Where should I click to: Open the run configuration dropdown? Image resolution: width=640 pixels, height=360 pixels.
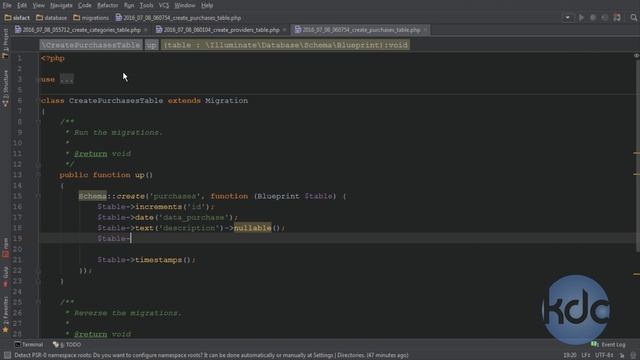tap(567, 18)
